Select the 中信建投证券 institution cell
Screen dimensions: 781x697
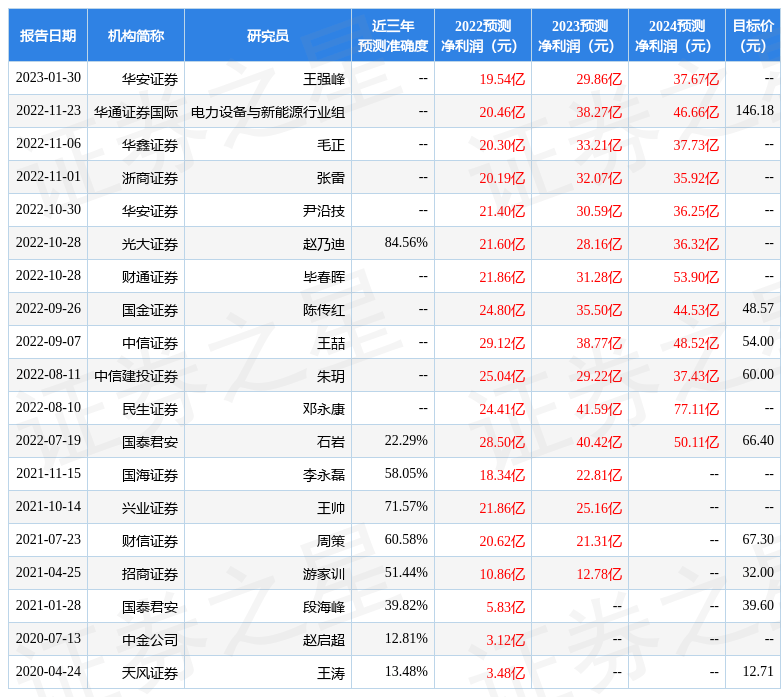coord(136,376)
